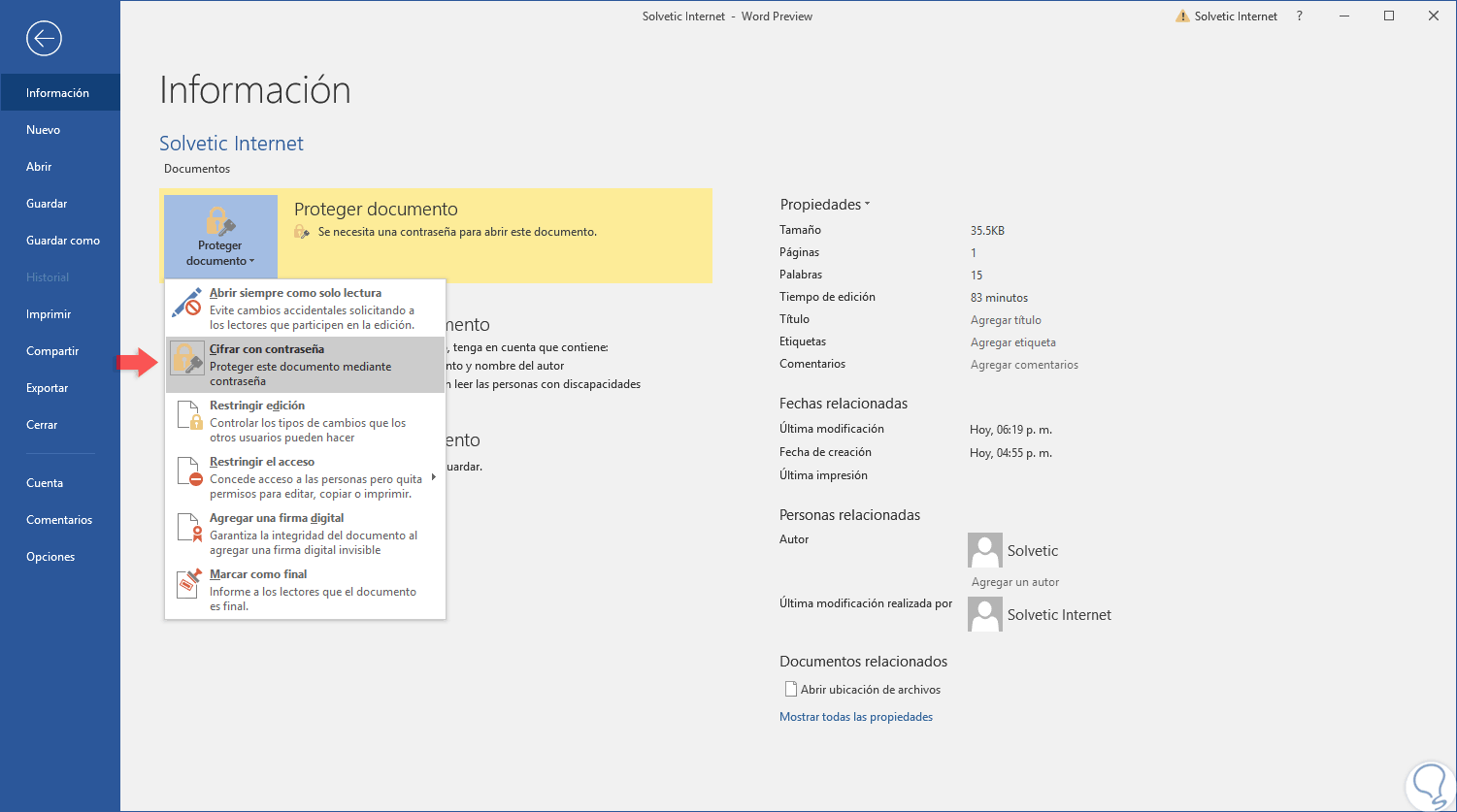
Task: Click the Fechas relacionadas heading
Action: point(844,404)
